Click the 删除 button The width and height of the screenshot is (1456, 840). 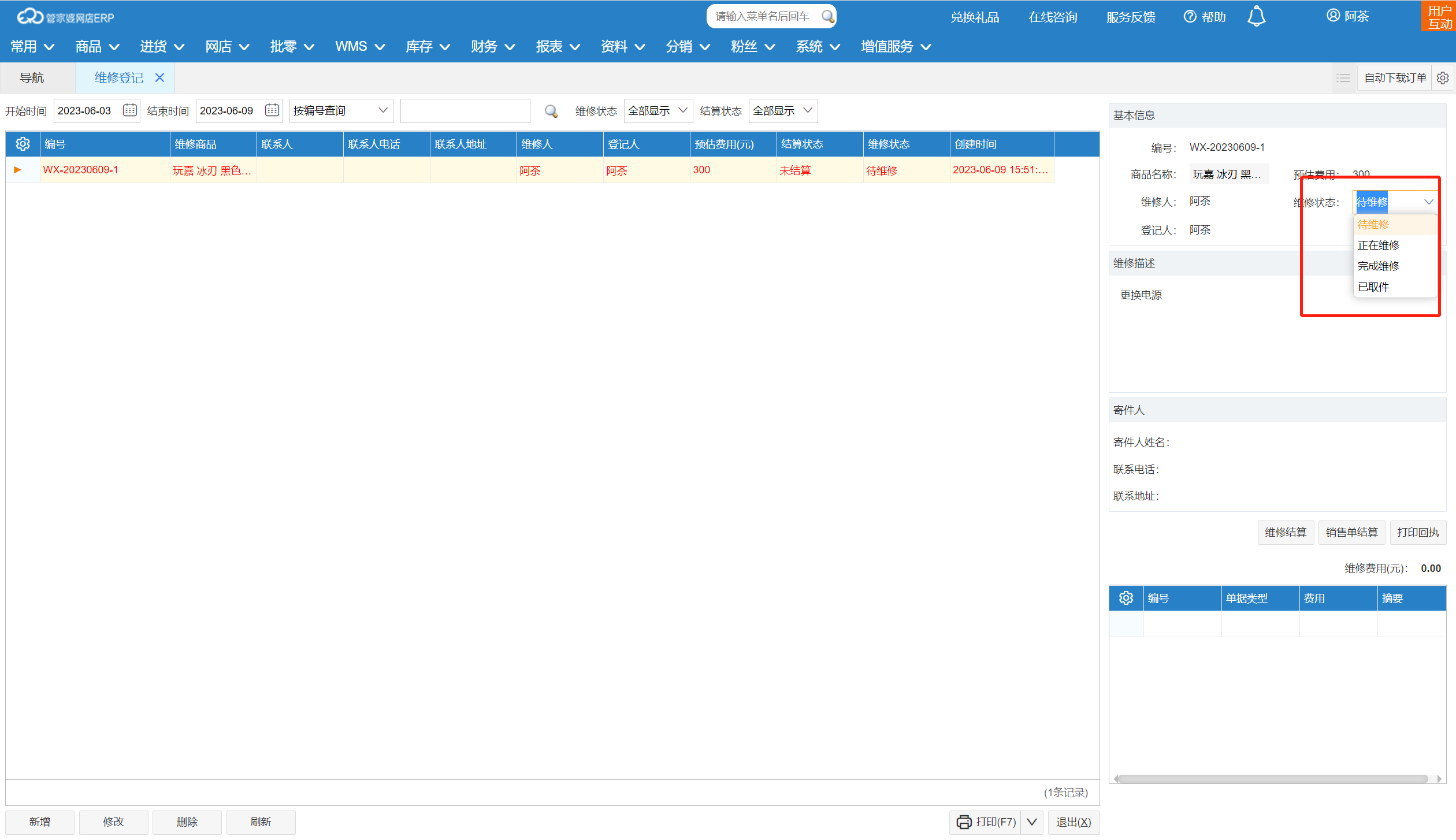click(x=187, y=822)
